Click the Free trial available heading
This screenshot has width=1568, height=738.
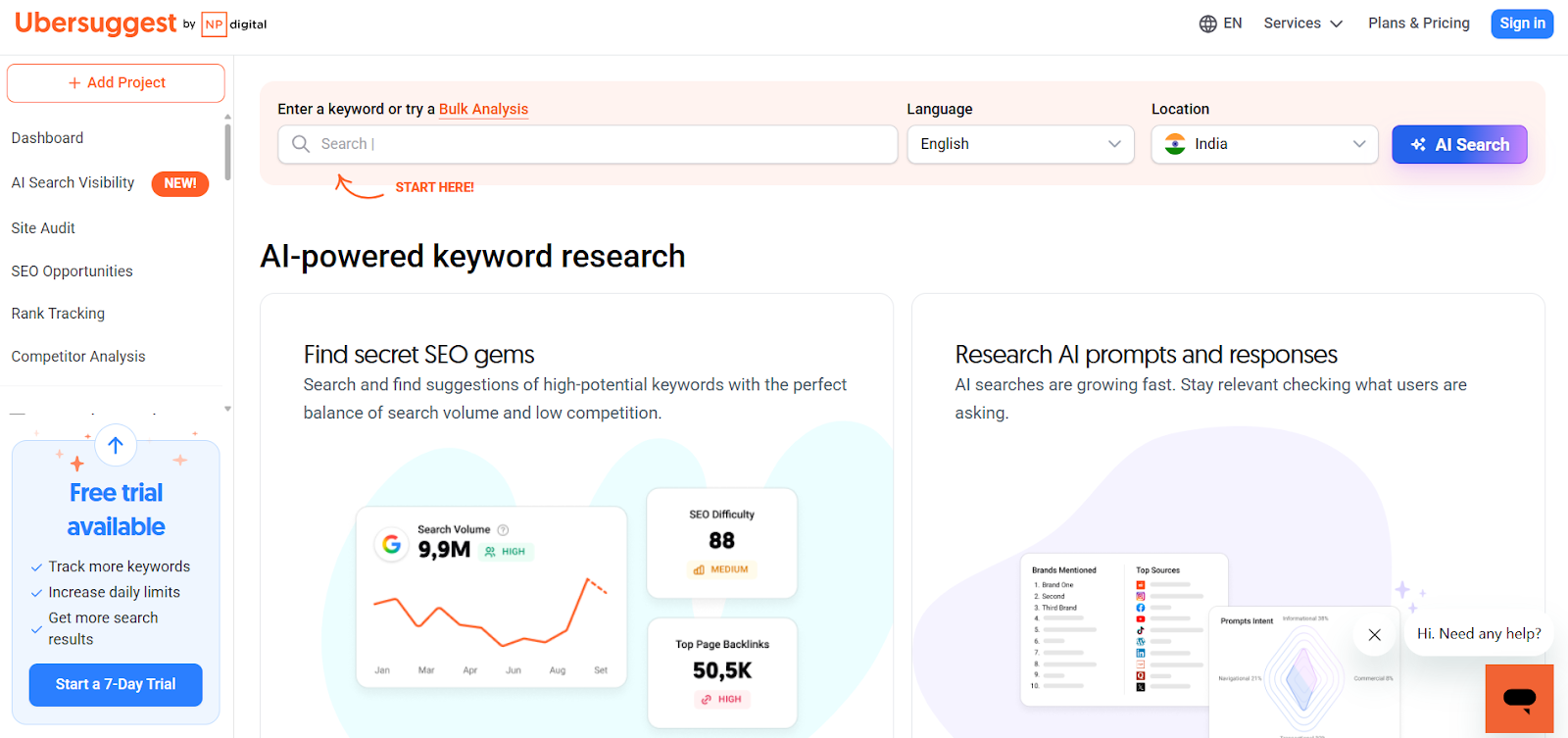coord(116,510)
